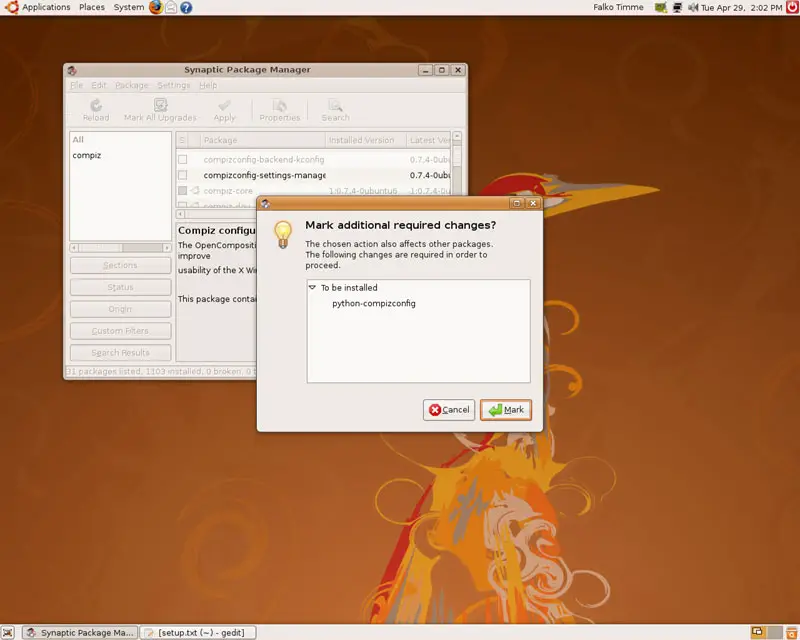Click Reload icon in Synaptic toolbar
Image resolution: width=800 pixels, height=640 pixels.
[x=96, y=110]
